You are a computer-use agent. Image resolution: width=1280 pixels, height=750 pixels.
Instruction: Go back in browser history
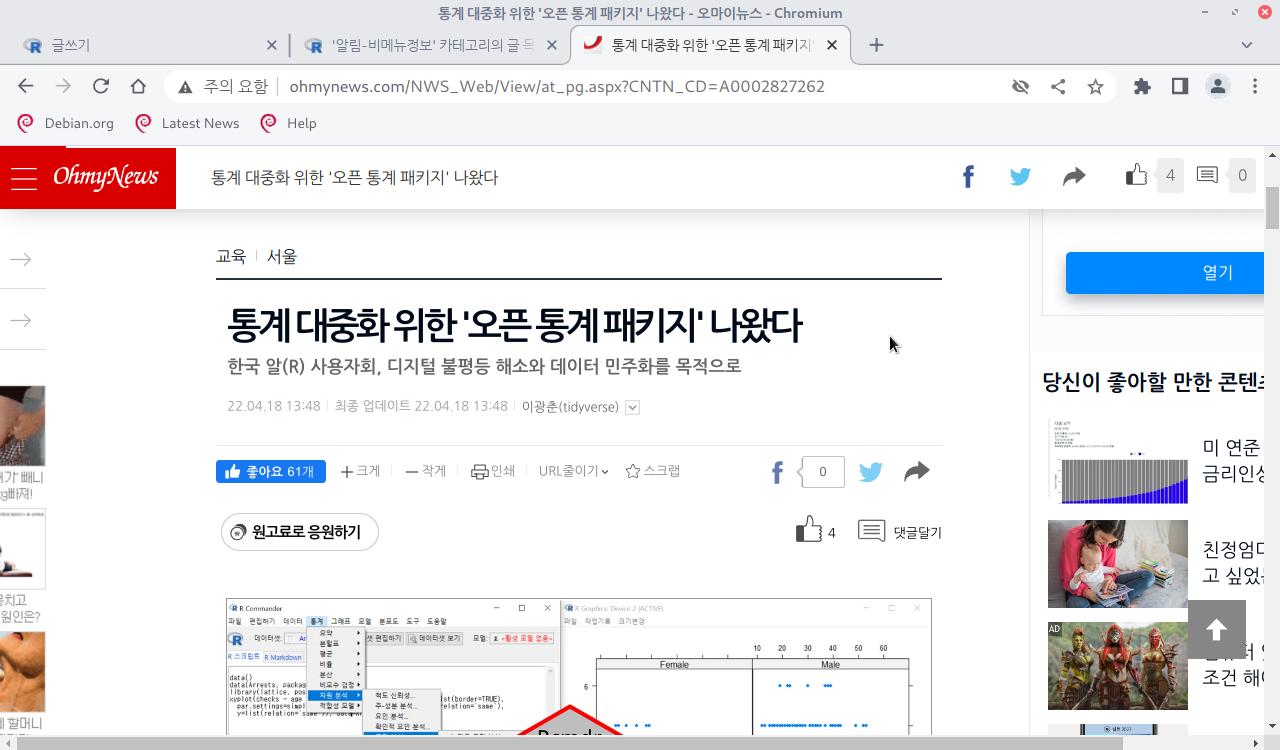[x=26, y=86]
